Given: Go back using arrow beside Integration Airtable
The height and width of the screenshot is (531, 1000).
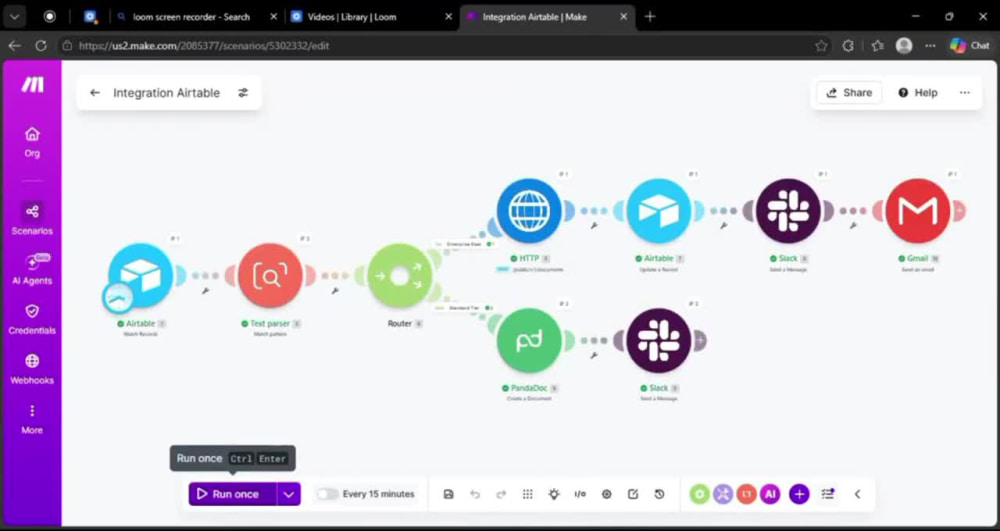Looking at the screenshot, I should click(x=95, y=92).
